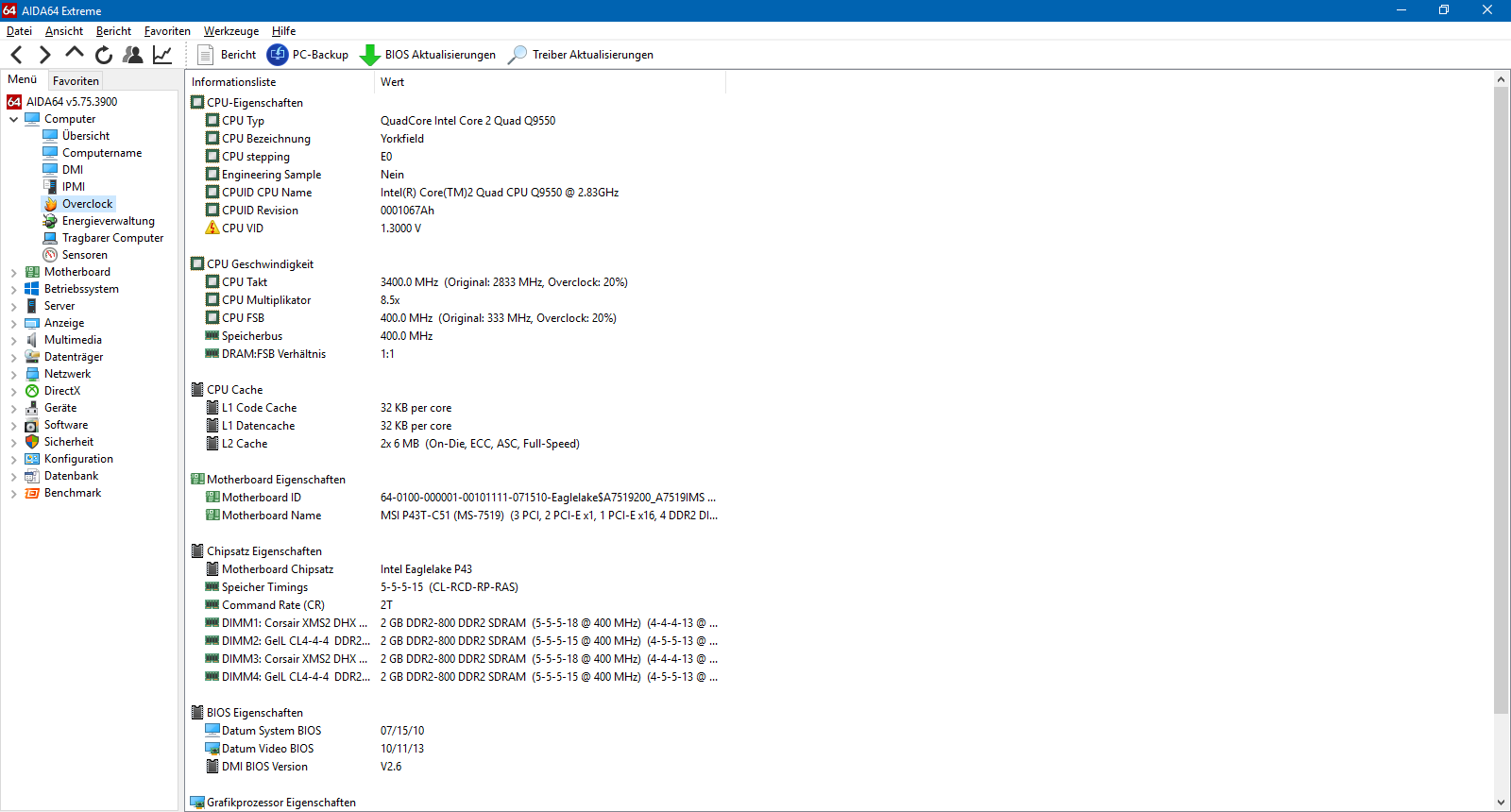Screen dimensions: 1511x812
Task: Expand the Betriebssystem tree node
Action: point(13,289)
